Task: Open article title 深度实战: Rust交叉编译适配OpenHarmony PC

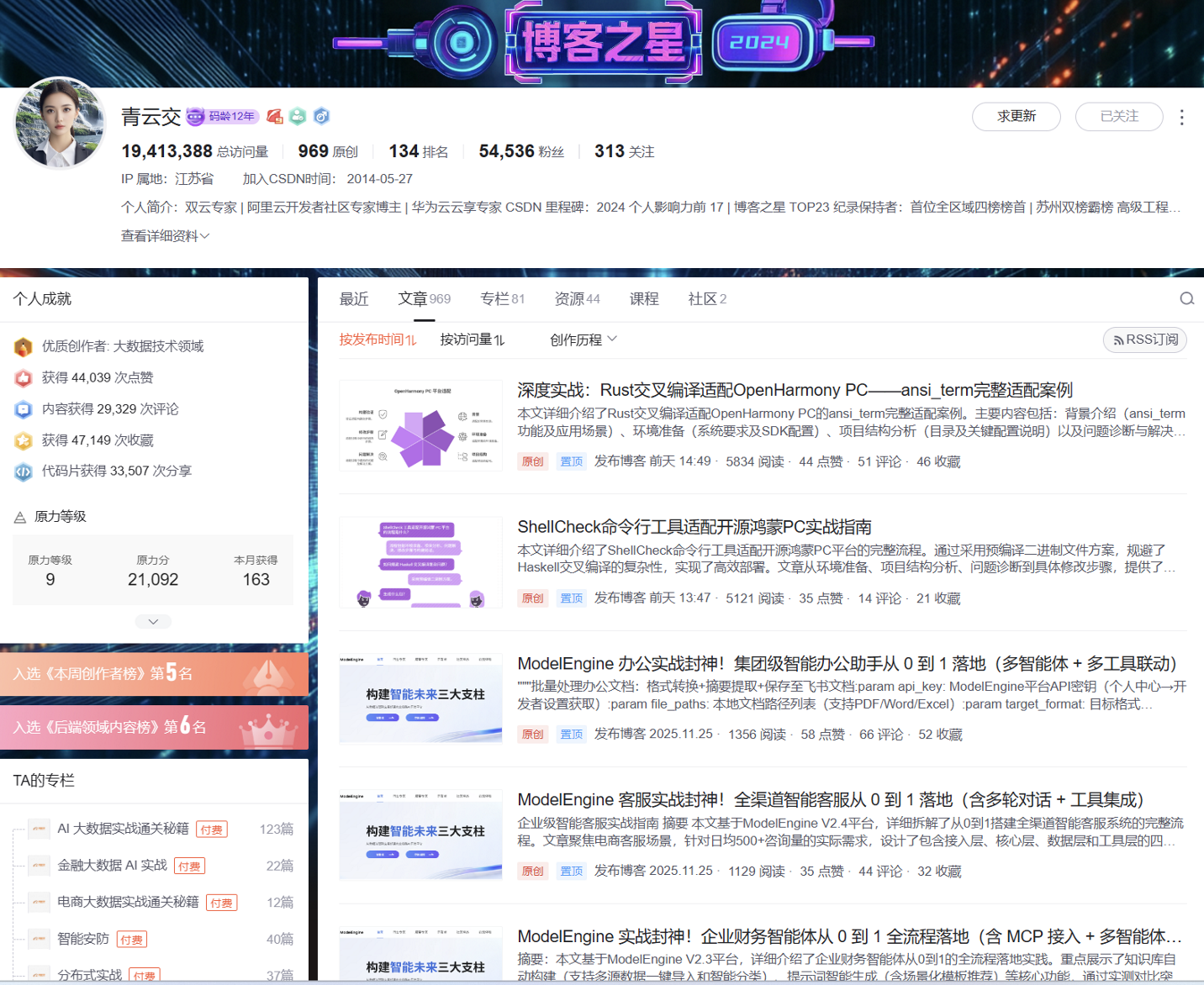Action: pyautogui.click(x=795, y=390)
